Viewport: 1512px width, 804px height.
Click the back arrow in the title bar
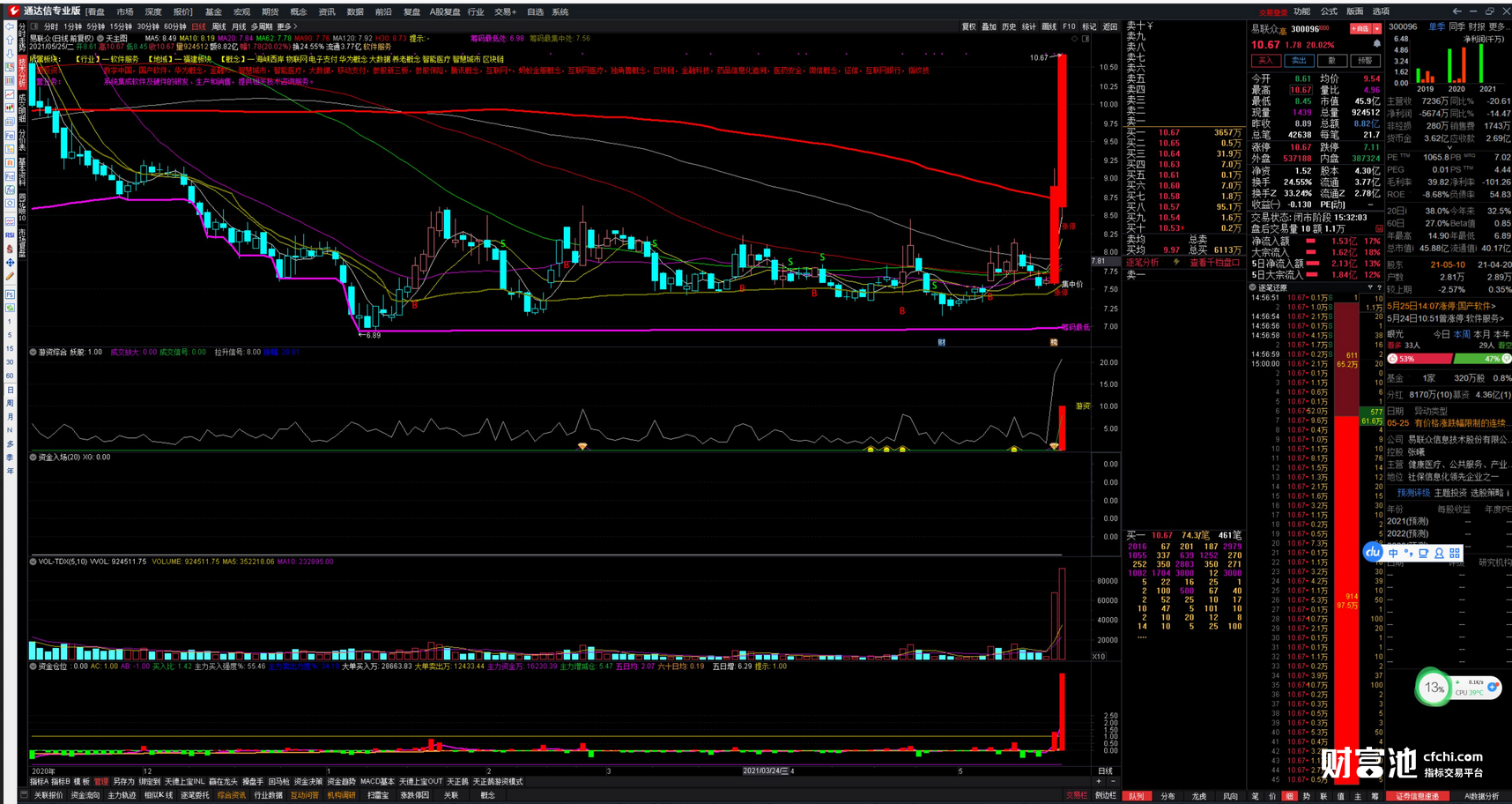(x=1456, y=11)
